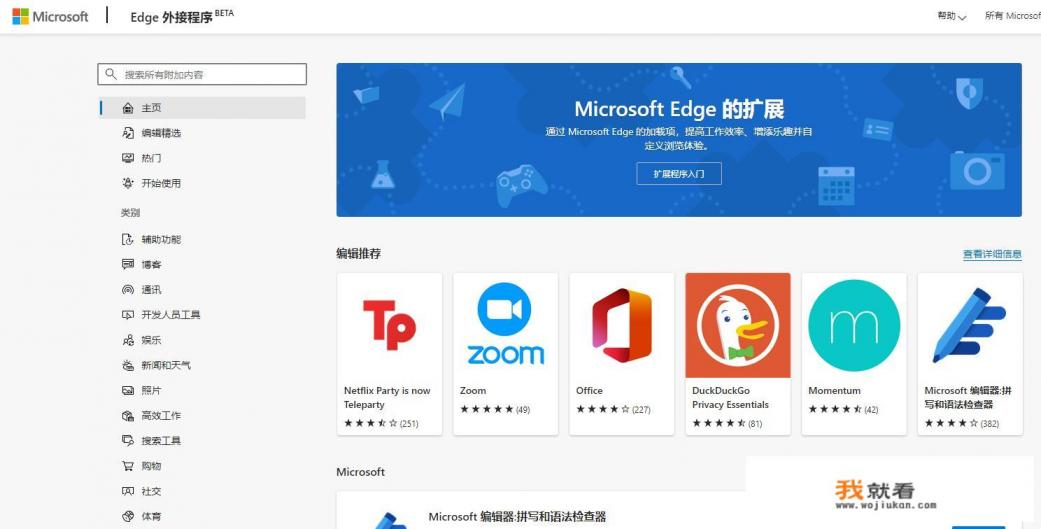
Task: Open the DuckDuckGo extension logo
Action: [x=738, y=325]
